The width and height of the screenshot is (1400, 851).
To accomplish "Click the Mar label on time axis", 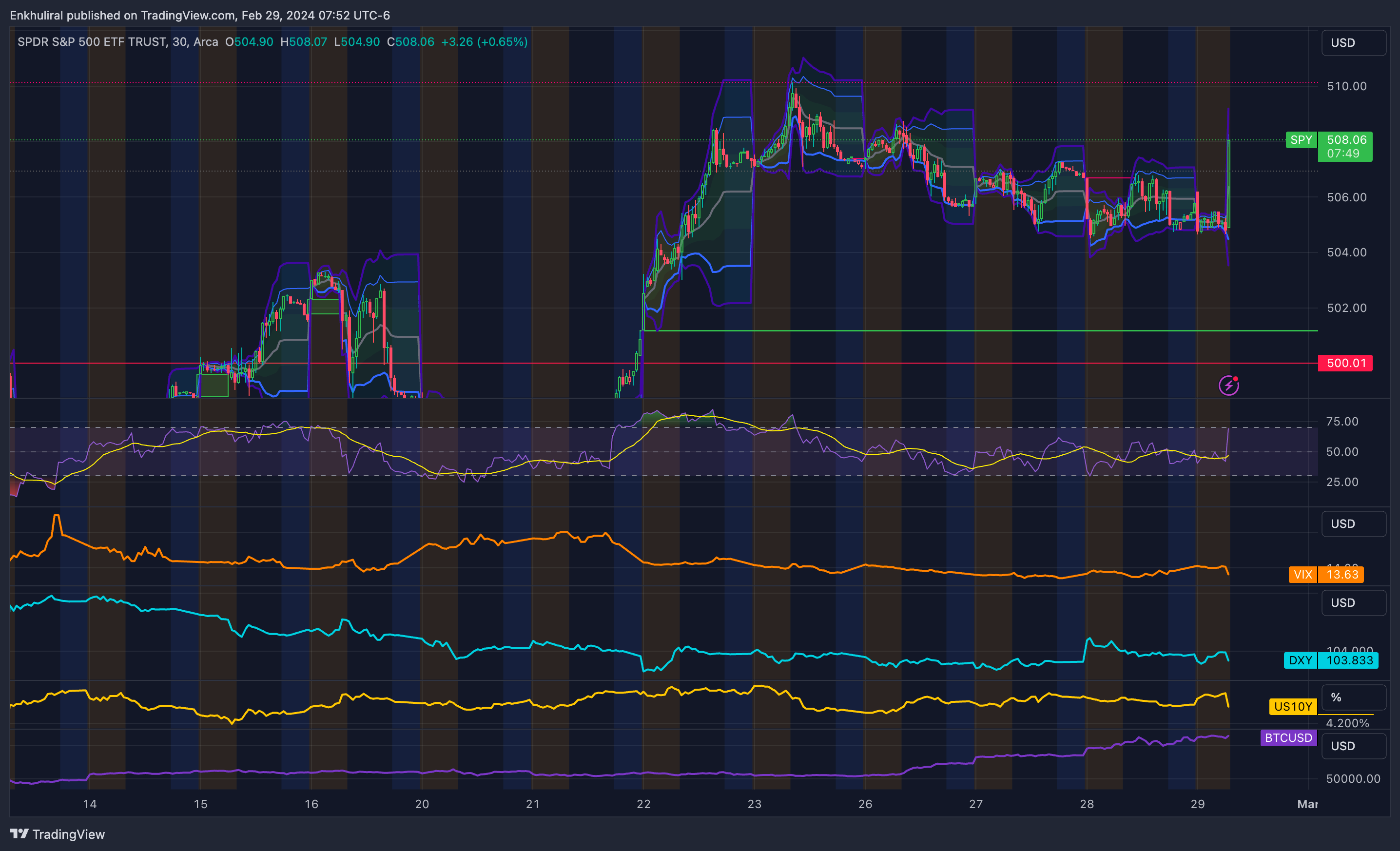I will pyautogui.click(x=1307, y=804).
